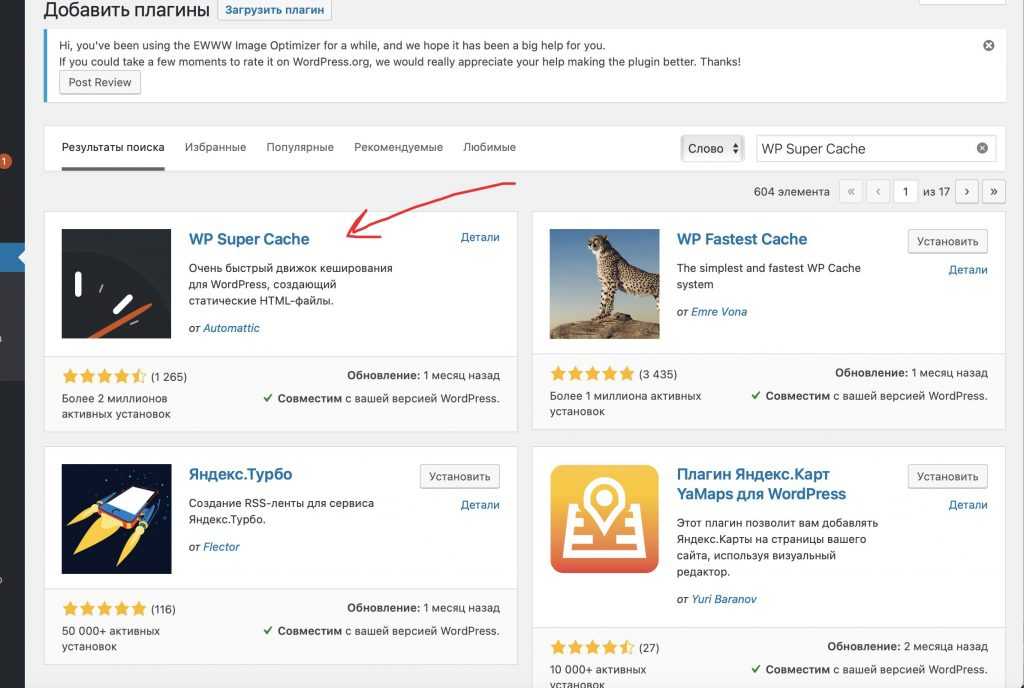Click the WP Fastest Cache cheetah image
The height and width of the screenshot is (688, 1024).
tap(604, 284)
